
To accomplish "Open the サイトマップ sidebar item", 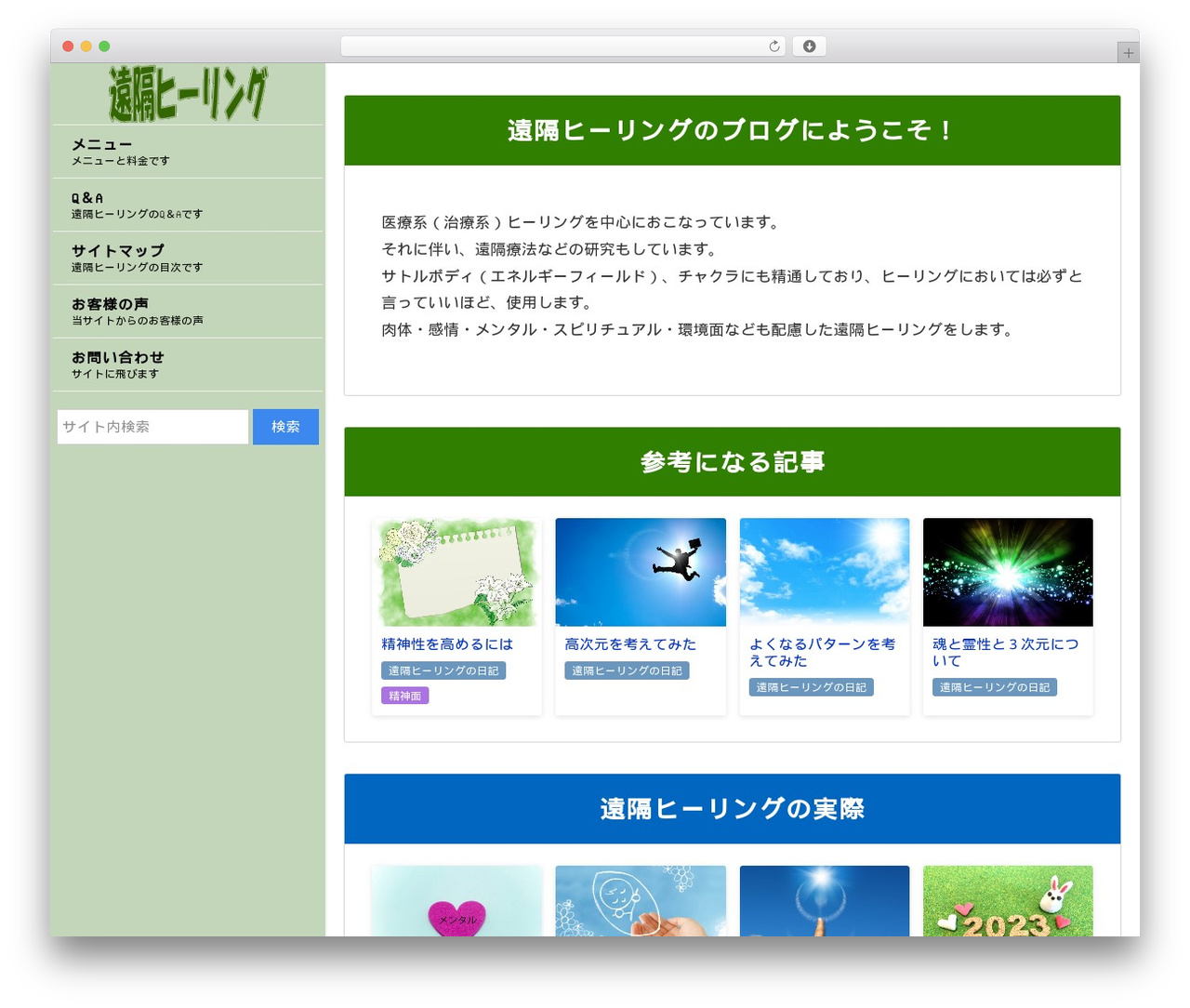I will pos(188,258).
